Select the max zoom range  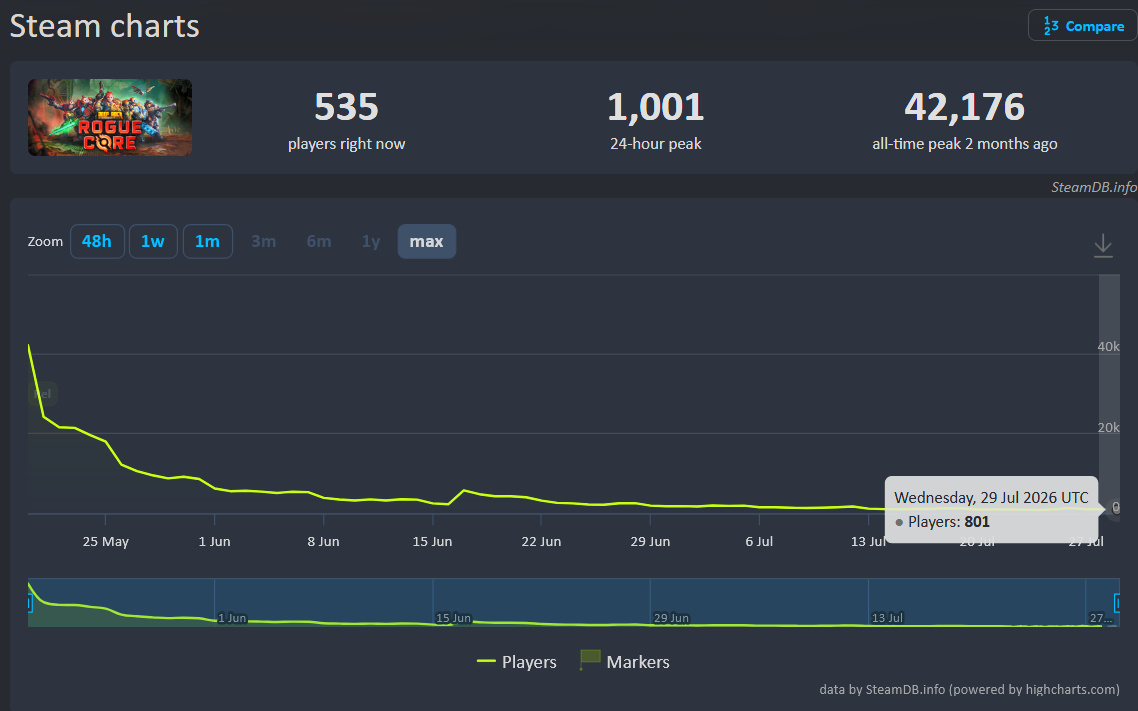coord(427,242)
